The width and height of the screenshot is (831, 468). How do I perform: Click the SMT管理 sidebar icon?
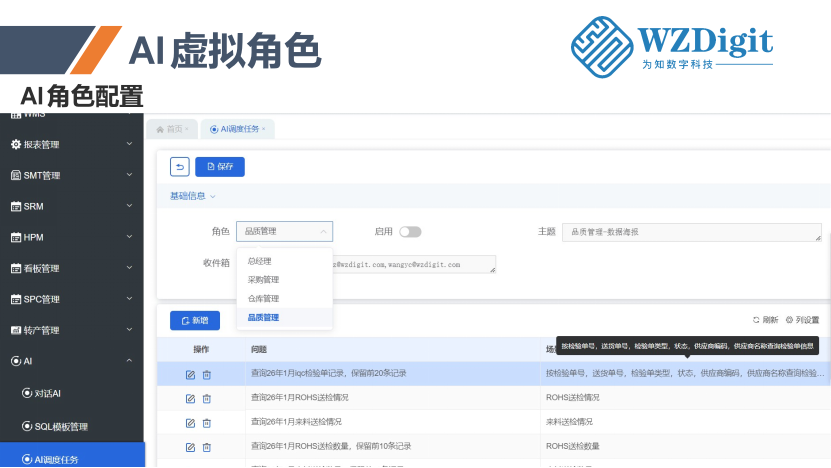[x=16, y=175]
